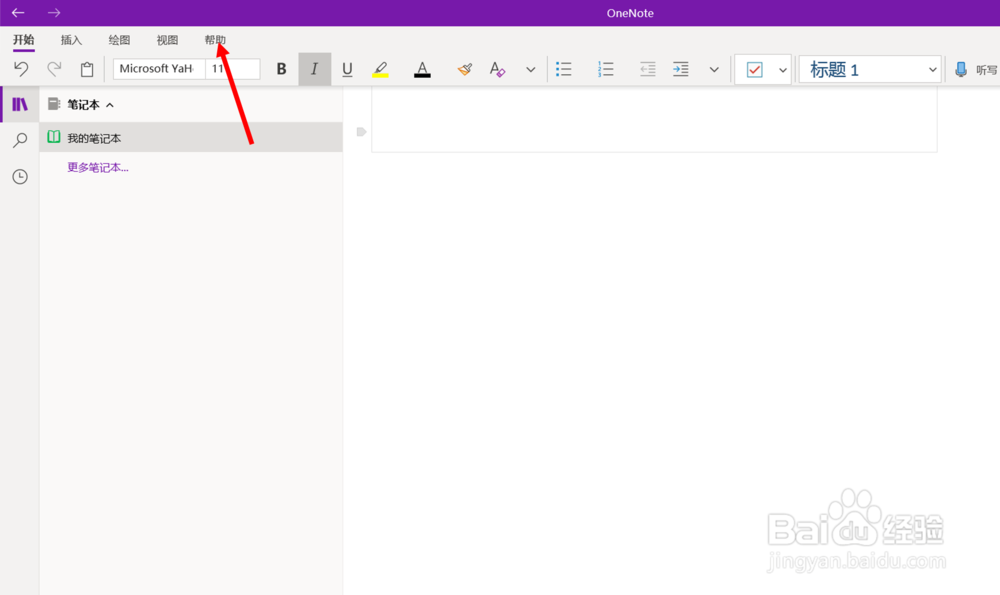Open the 帮助 tab
Viewport: 1000px width, 595px height.
(x=215, y=40)
